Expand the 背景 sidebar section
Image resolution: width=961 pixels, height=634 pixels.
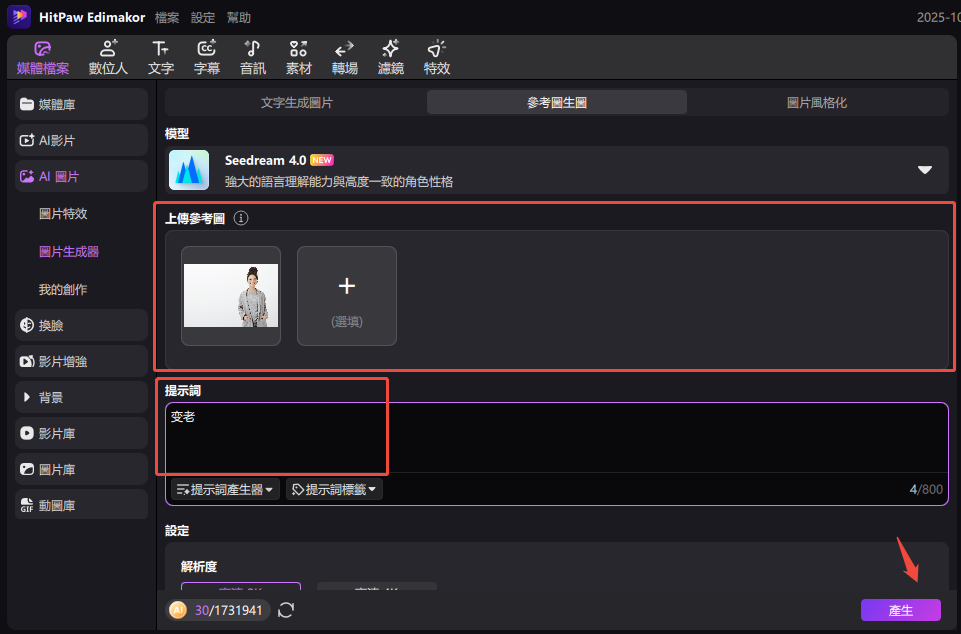tap(82, 398)
